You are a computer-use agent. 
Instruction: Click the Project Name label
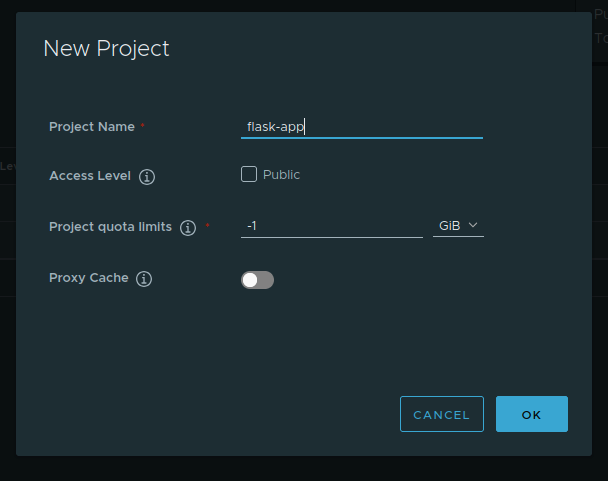[92, 127]
